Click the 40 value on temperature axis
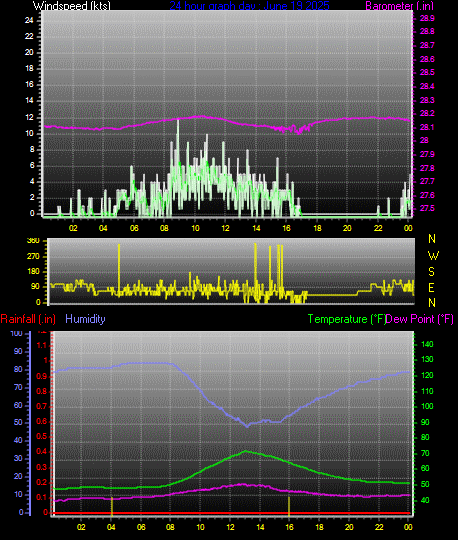 coord(425,500)
